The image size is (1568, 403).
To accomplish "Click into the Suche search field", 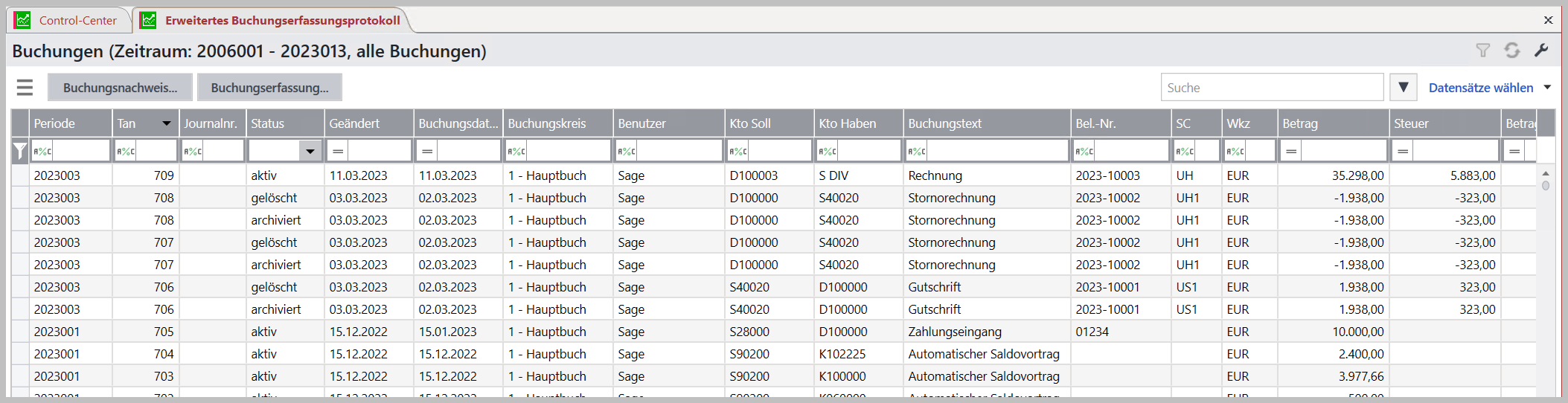I will (x=1271, y=88).
